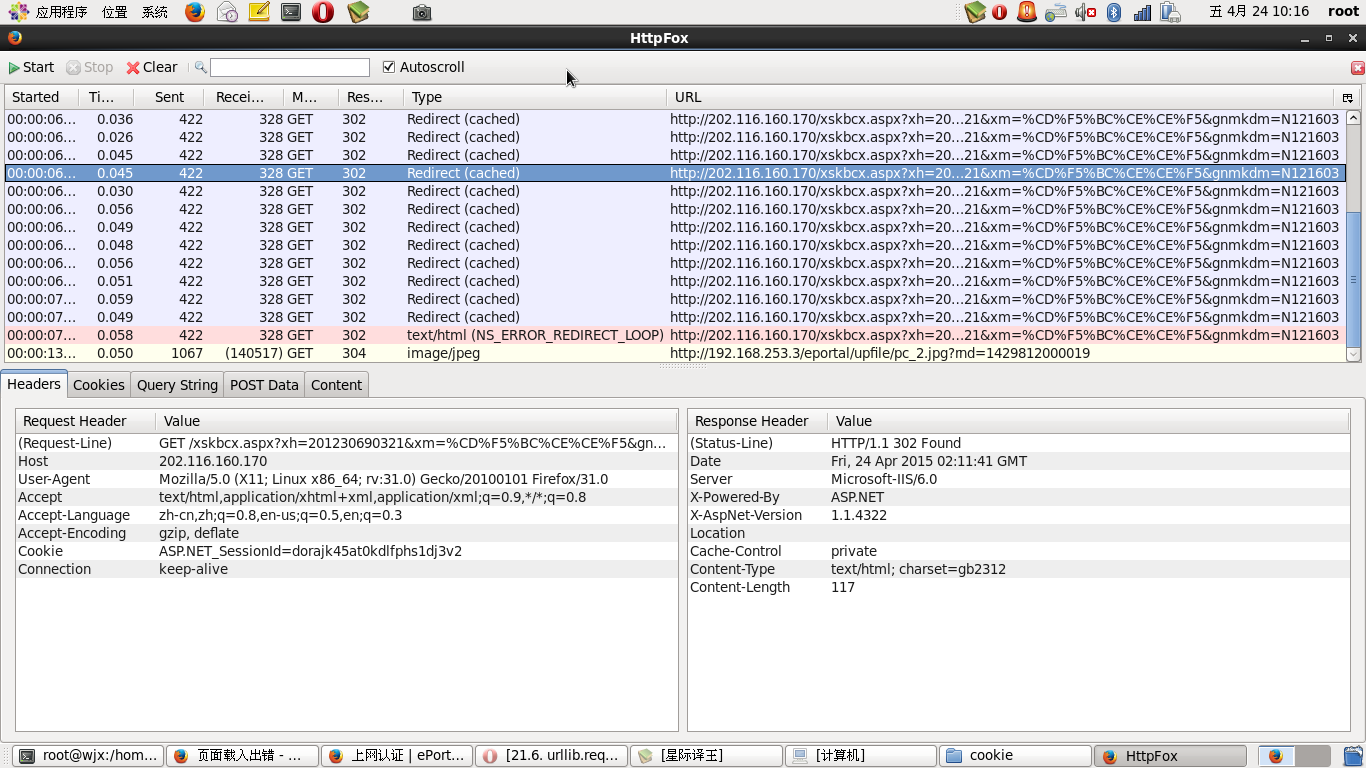Select the redirect row with time 0.036
Image resolution: width=1366 pixels, height=768 pixels.
[x=675, y=119]
